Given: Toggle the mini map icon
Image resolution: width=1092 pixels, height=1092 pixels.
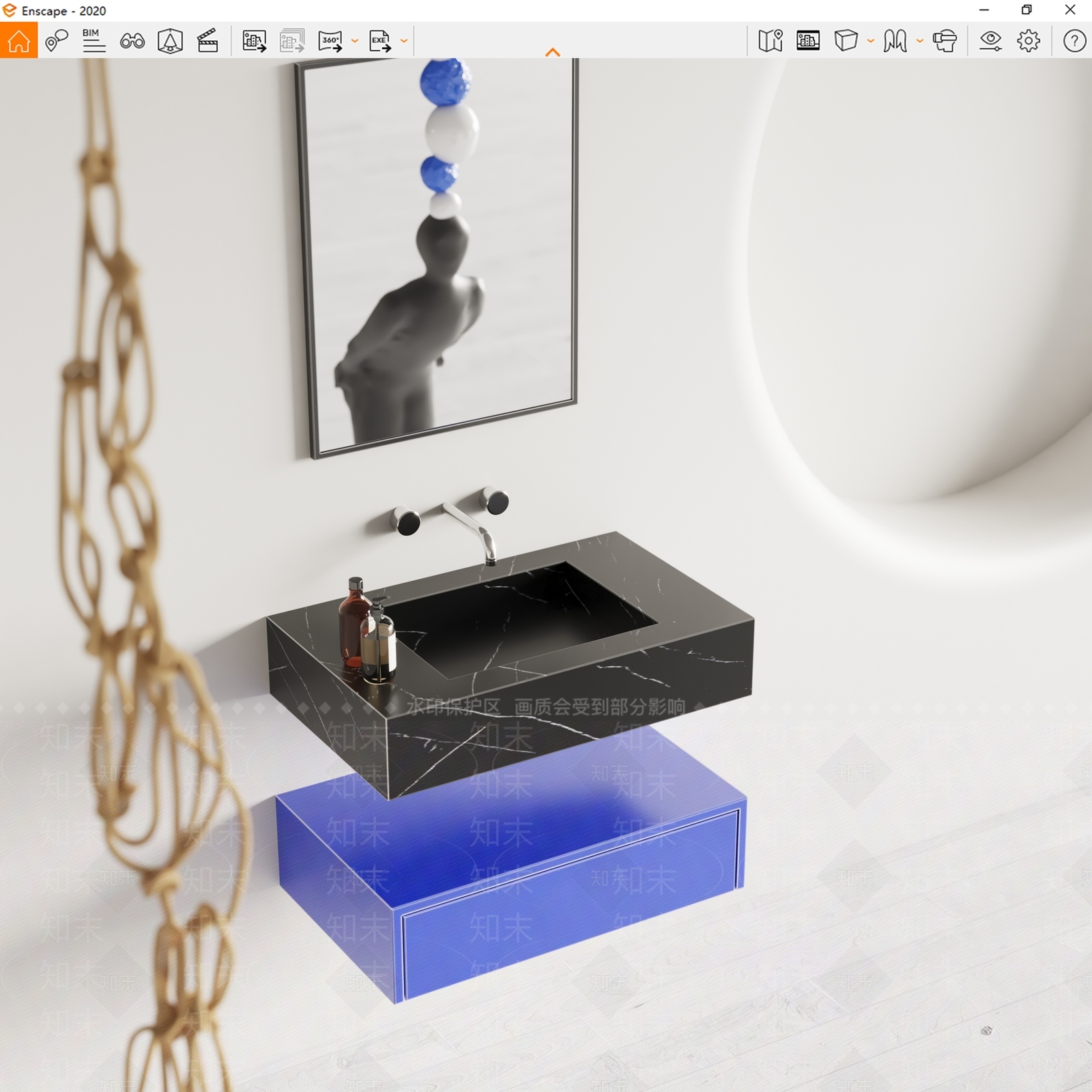Looking at the screenshot, I should 771,40.
